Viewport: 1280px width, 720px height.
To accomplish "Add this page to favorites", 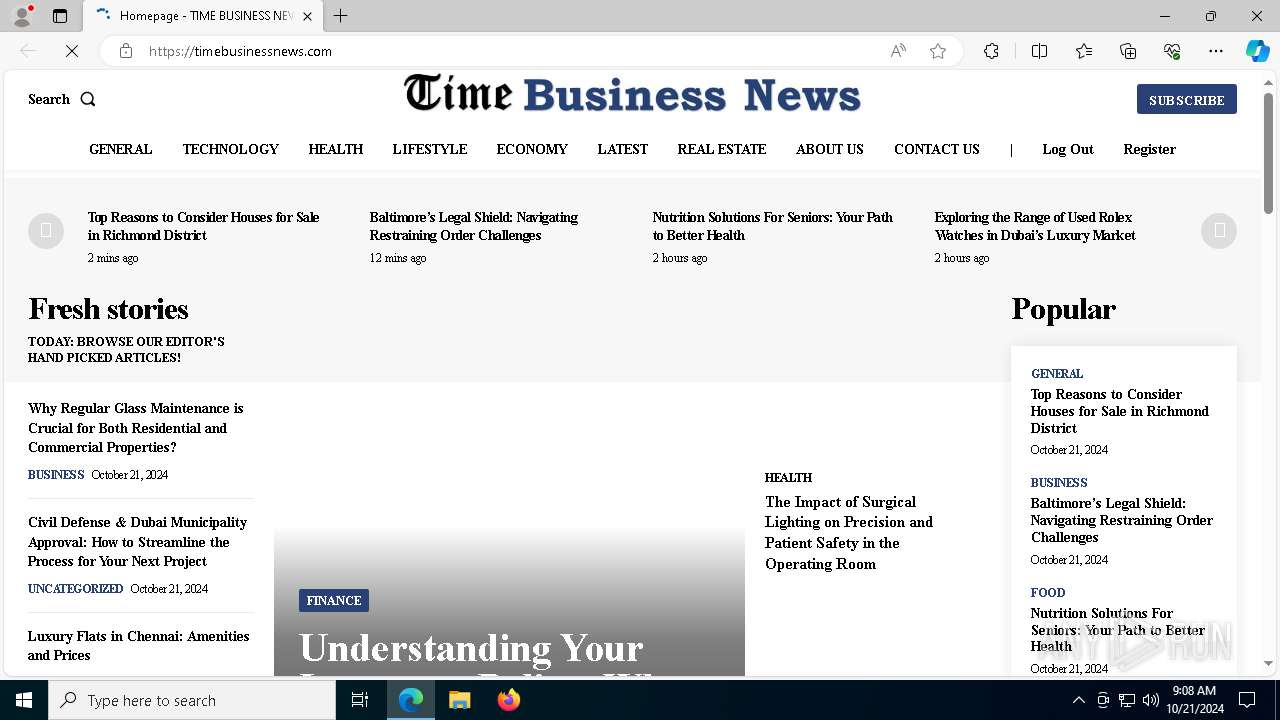I will [938, 51].
